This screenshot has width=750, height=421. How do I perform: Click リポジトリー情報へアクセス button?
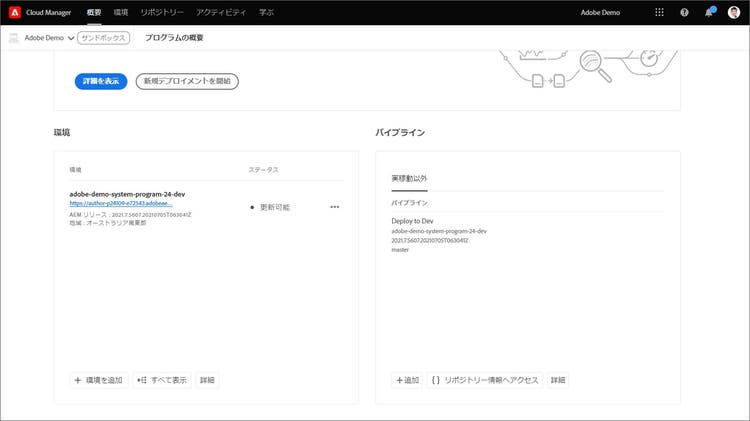485,380
